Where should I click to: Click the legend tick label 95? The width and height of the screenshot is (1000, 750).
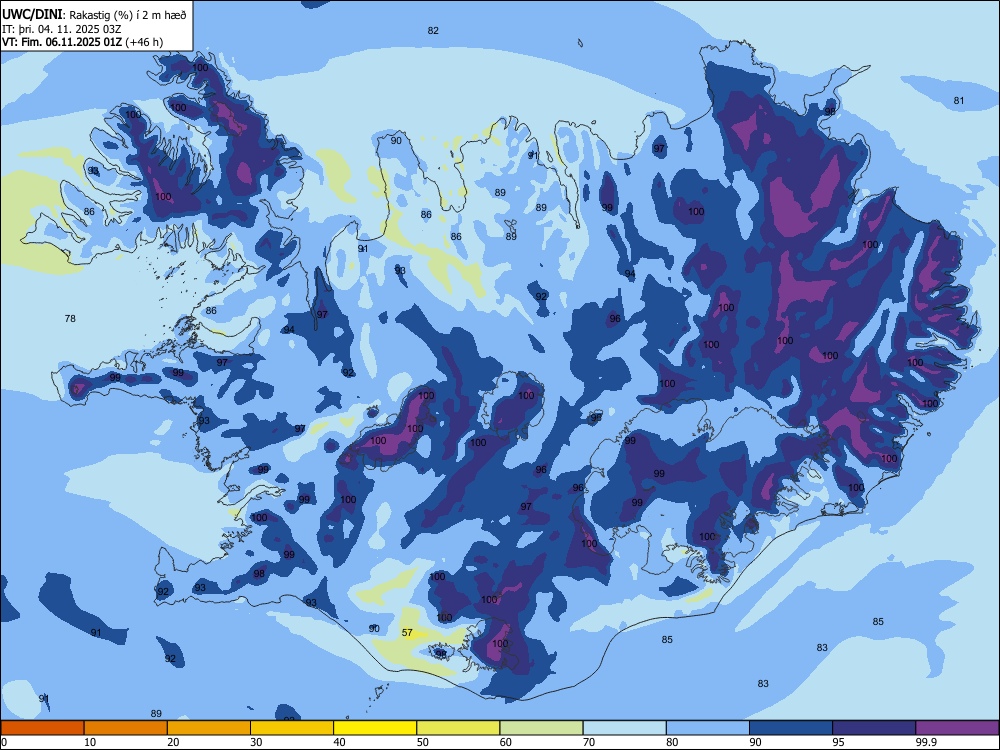[x=838, y=742]
